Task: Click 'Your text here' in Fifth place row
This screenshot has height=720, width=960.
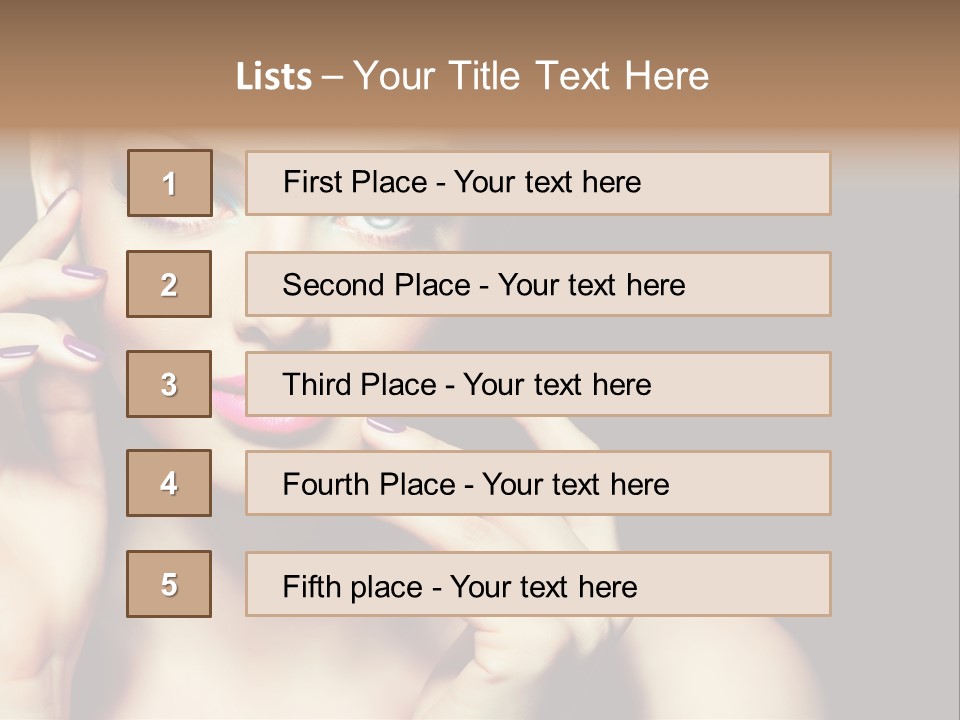Action: click(543, 586)
